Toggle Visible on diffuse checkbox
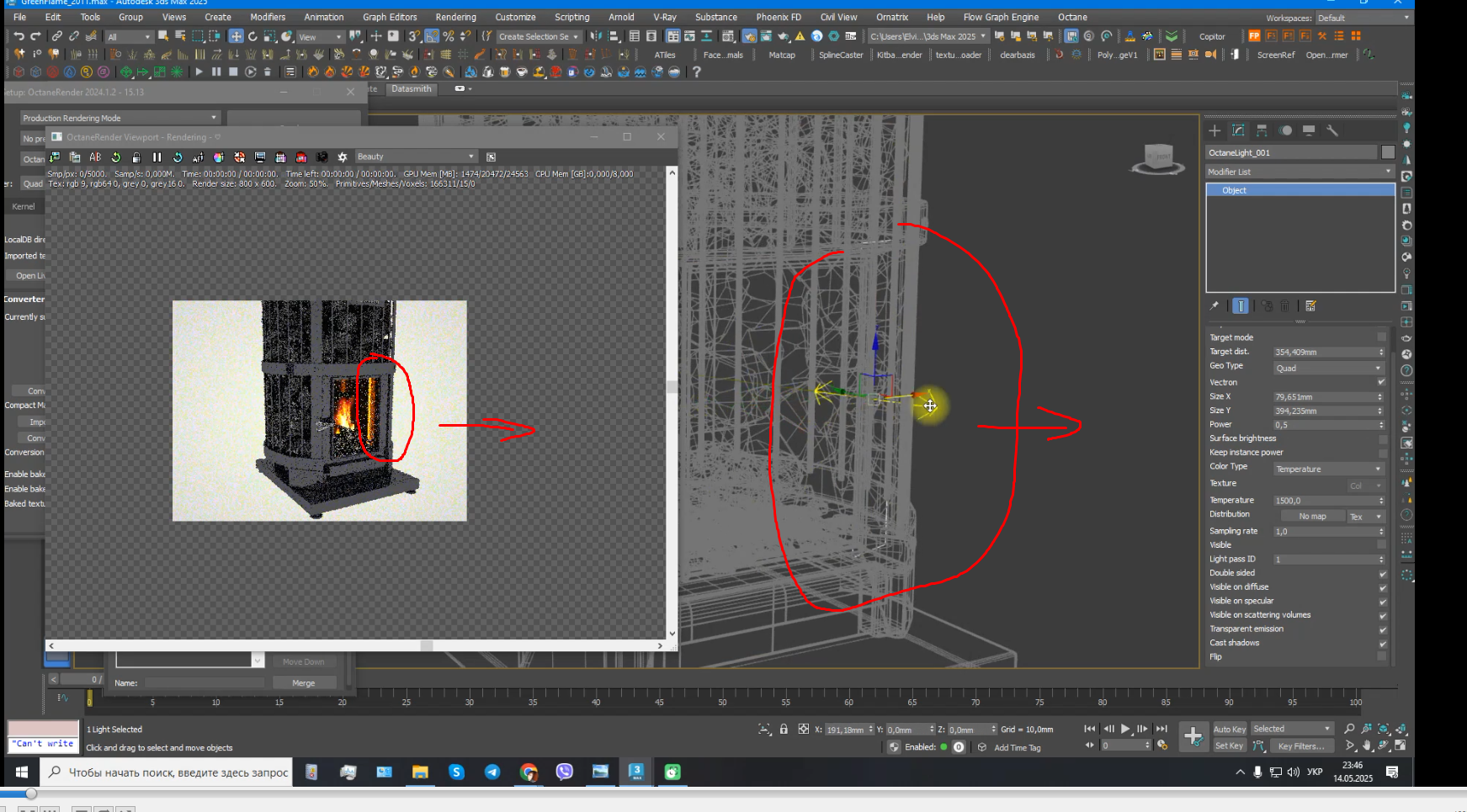This screenshot has height=812, width=1467. click(1382, 588)
